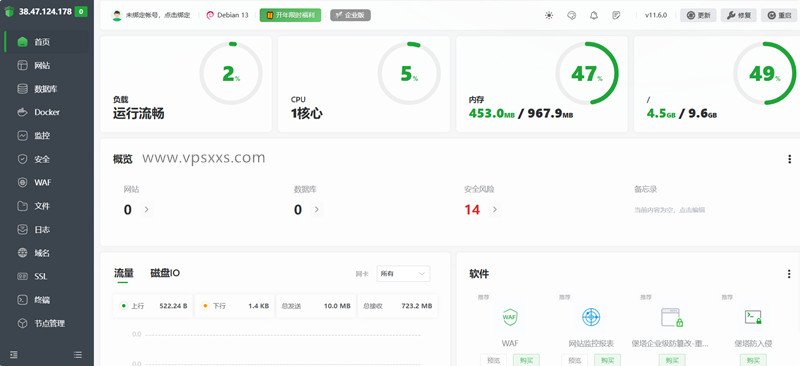Click the 堡塔防入侵 terminal-lock icon

point(753,318)
